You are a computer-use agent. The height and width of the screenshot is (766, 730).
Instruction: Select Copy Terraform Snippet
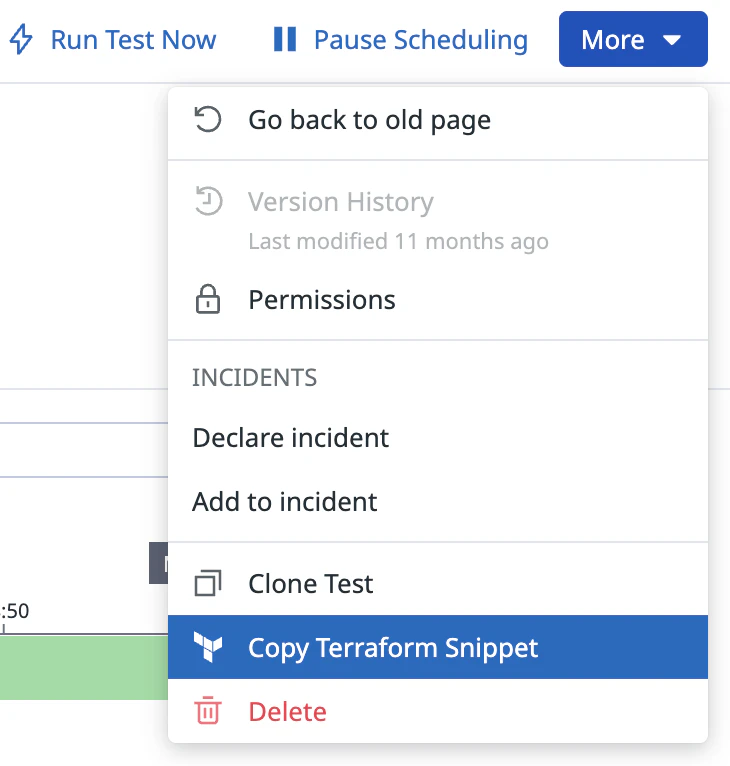pyautogui.click(x=392, y=648)
